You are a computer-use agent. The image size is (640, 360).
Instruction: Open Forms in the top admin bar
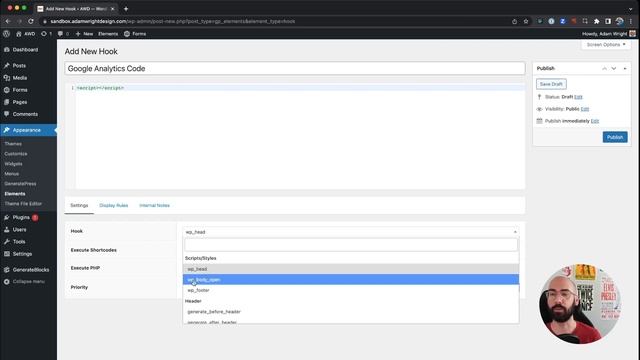tap(135, 34)
